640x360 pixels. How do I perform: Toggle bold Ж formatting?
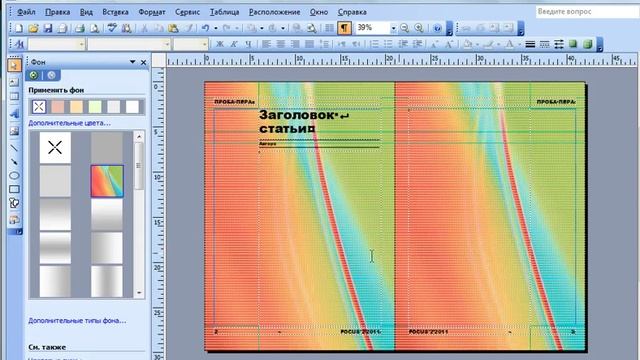coord(220,44)
